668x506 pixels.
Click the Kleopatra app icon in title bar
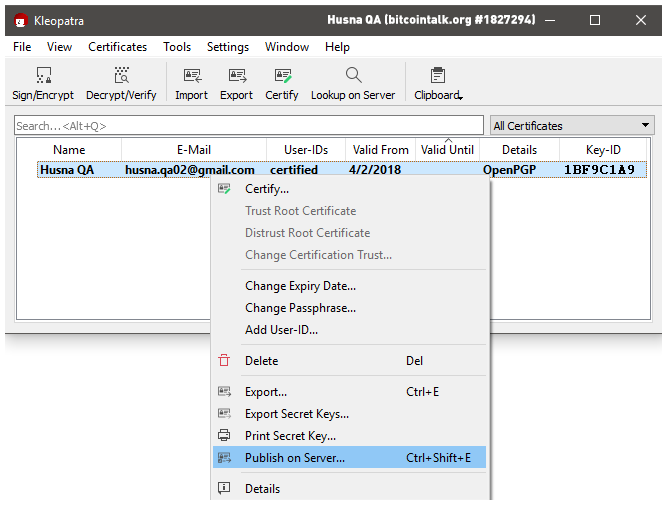click(x=21, y=20)
